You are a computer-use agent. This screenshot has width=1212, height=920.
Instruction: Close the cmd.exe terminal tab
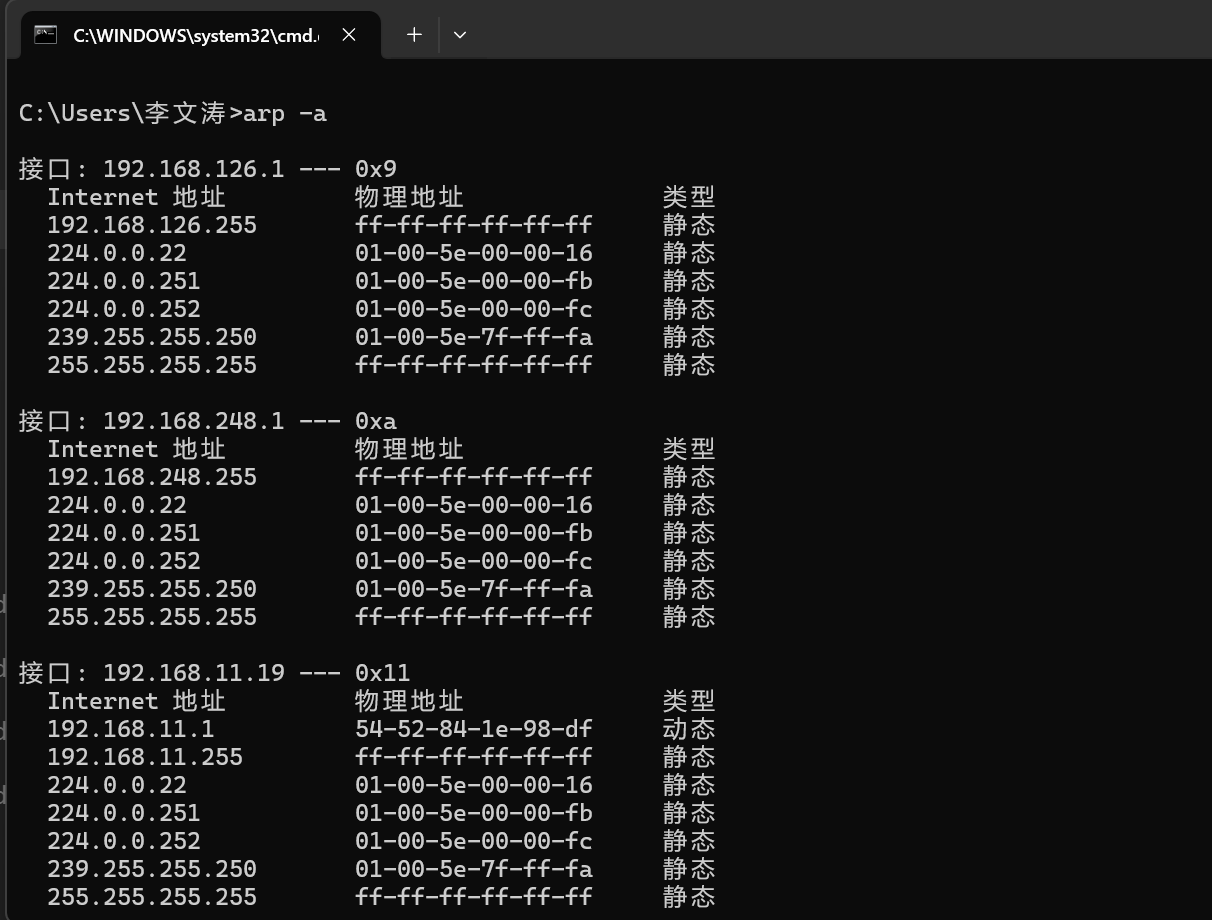click(349, 35)
